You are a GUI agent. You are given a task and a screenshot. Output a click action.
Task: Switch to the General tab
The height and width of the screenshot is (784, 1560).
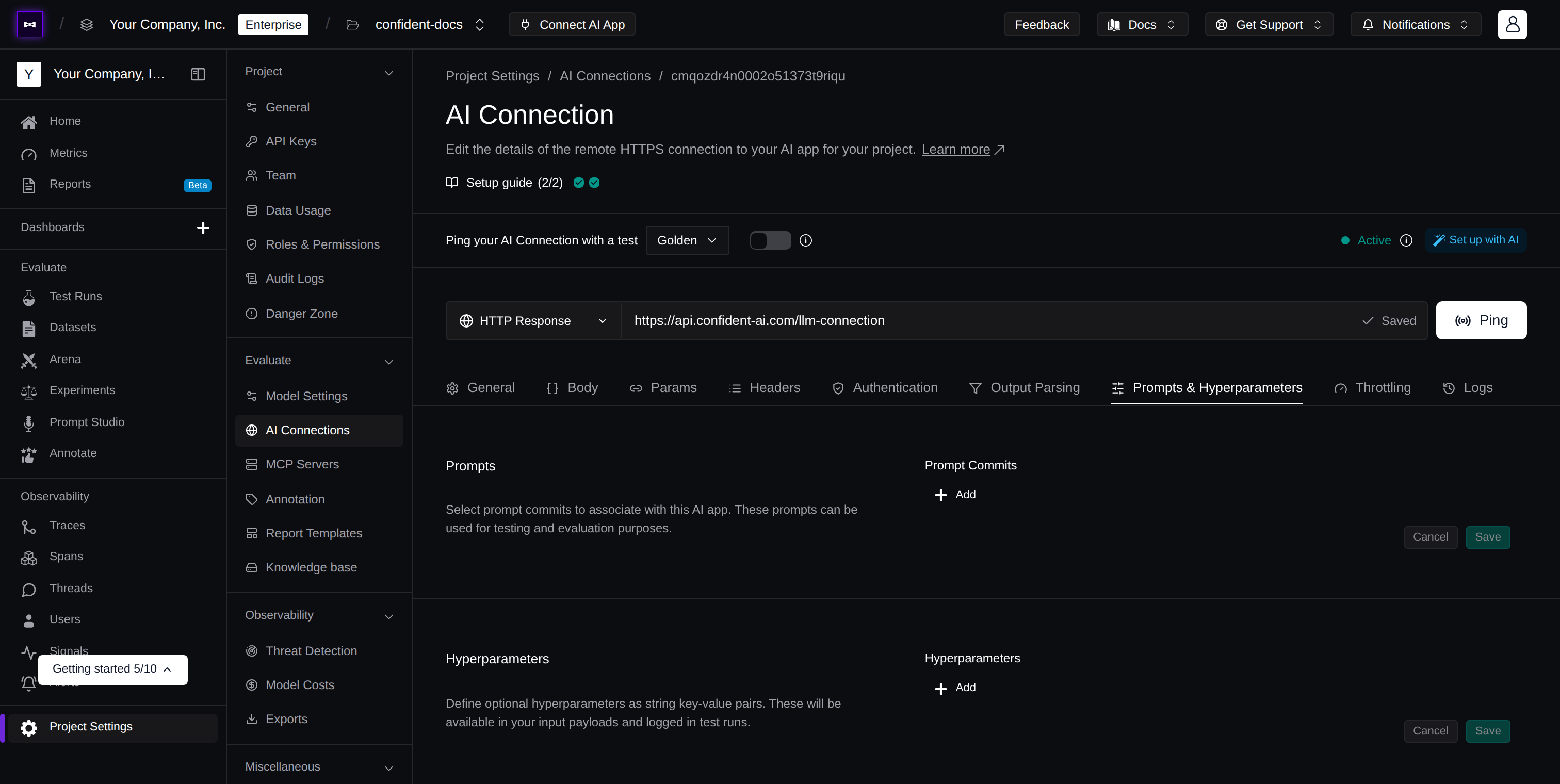click(x=480, y=388)
